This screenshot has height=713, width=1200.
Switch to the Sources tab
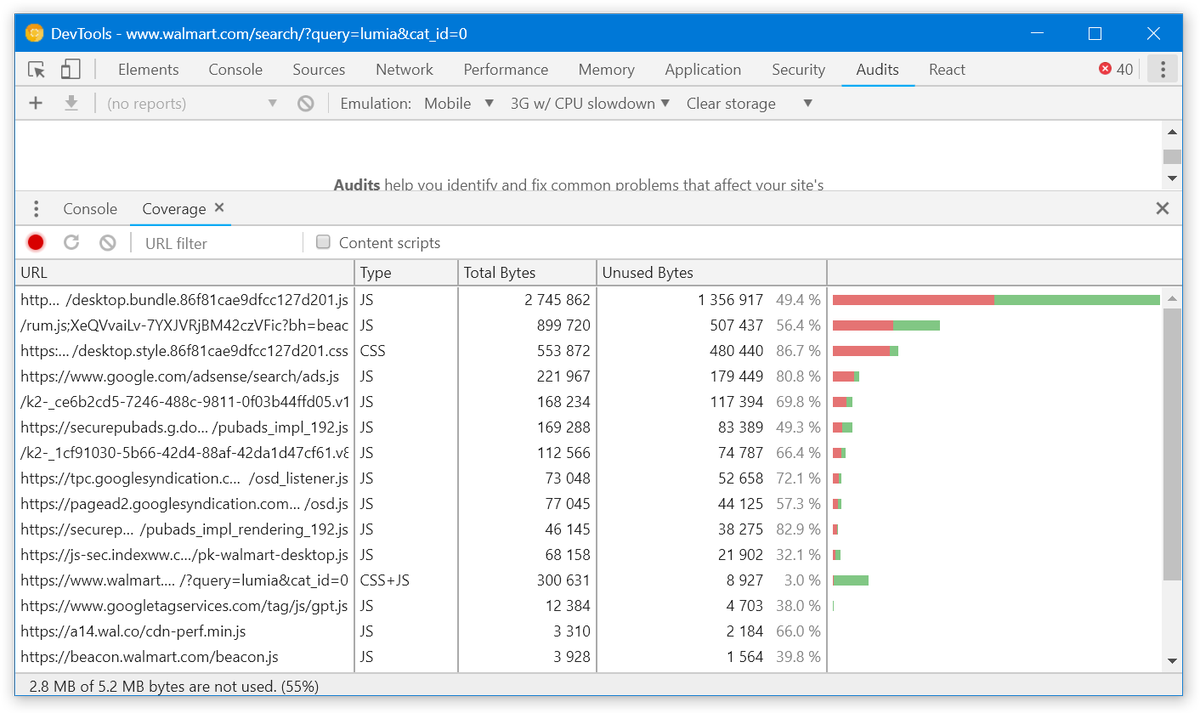point(319,69)
